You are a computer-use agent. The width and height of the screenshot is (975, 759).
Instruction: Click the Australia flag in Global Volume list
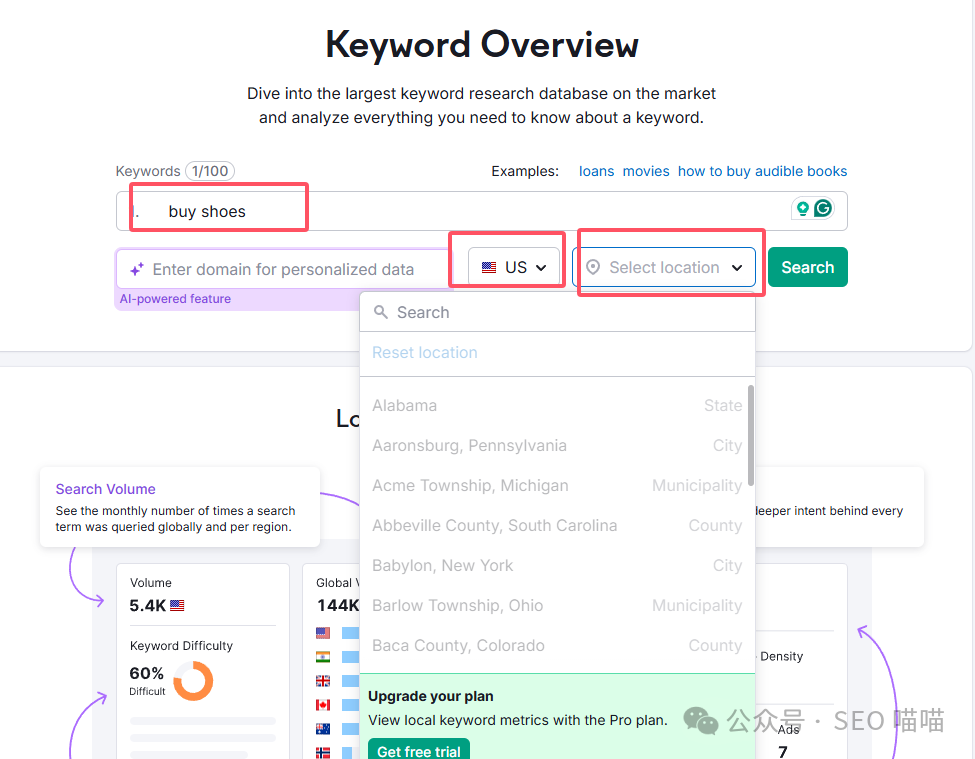tap(323, 729)
